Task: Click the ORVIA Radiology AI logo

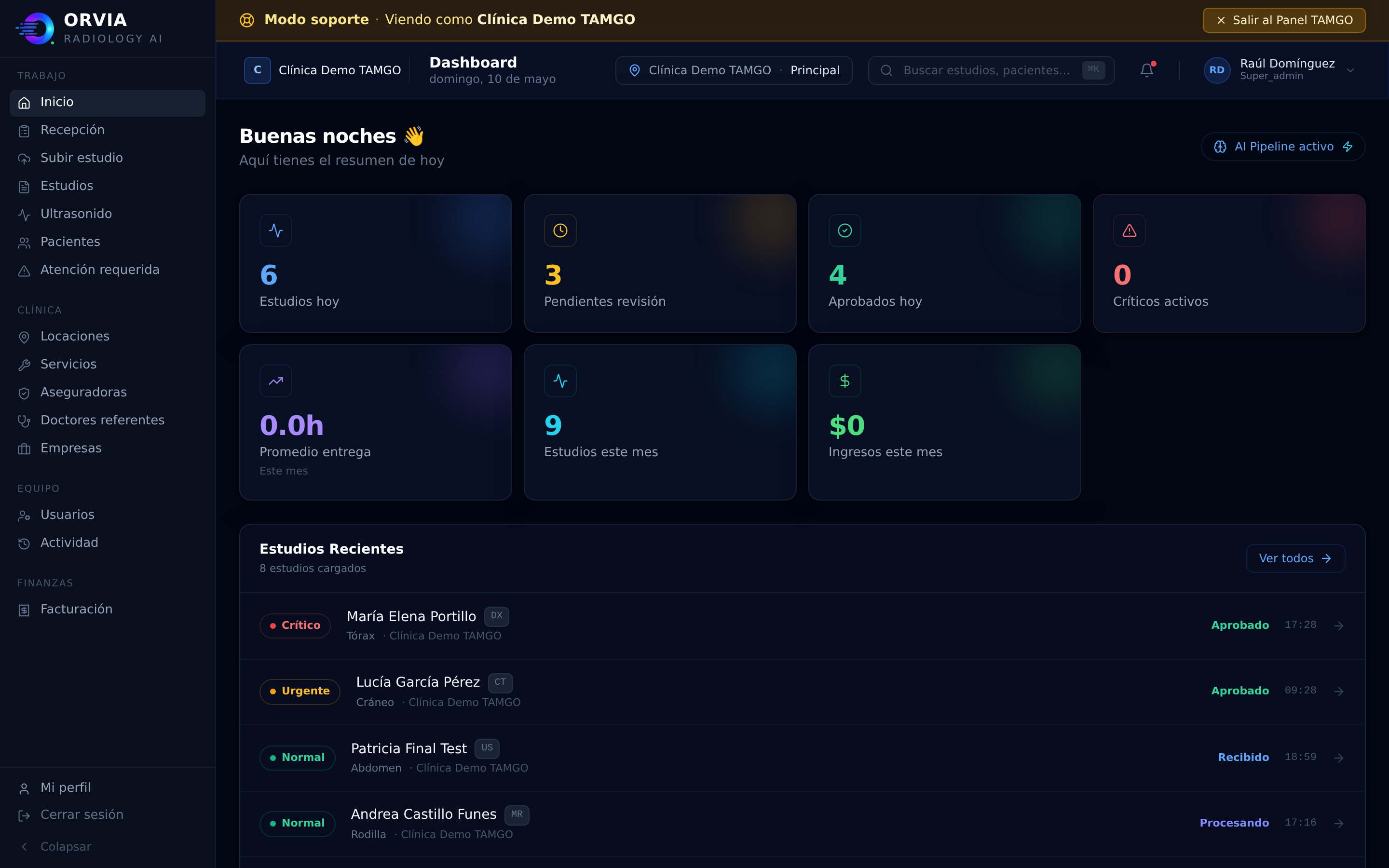Action: click(89, 28)
